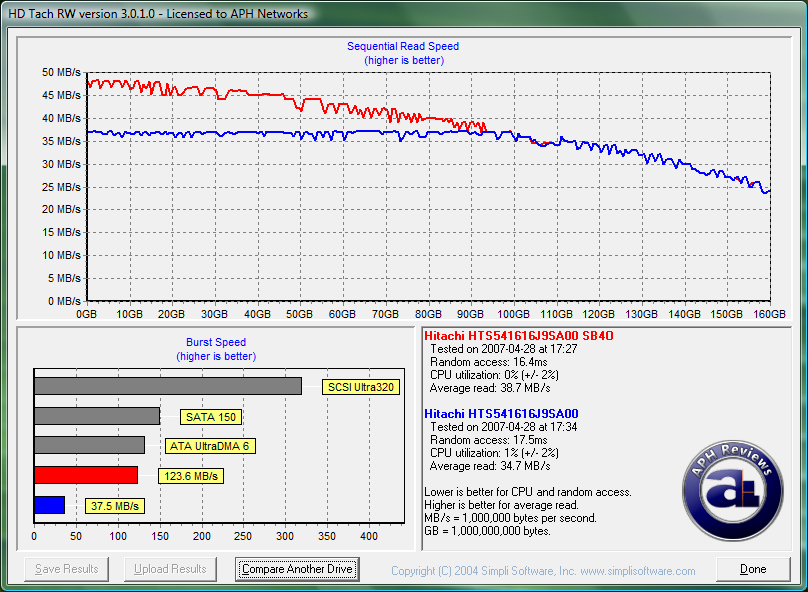Viewport: 808px width, 592px height.
Task: Click the APH Reviews logo
Action: pyautogui.click(x=733, y=490)
